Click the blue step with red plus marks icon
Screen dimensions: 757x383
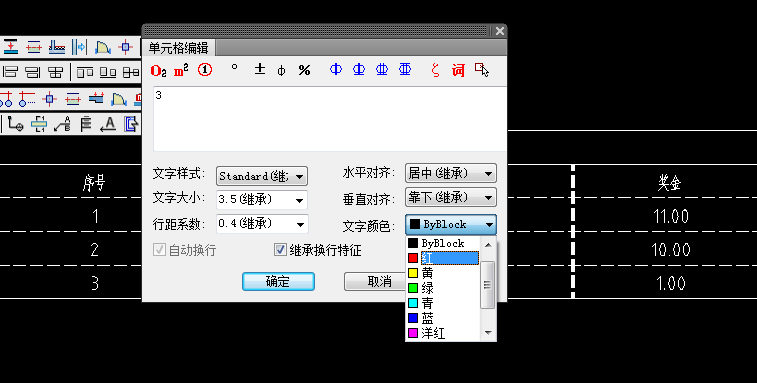coord(96,98)
